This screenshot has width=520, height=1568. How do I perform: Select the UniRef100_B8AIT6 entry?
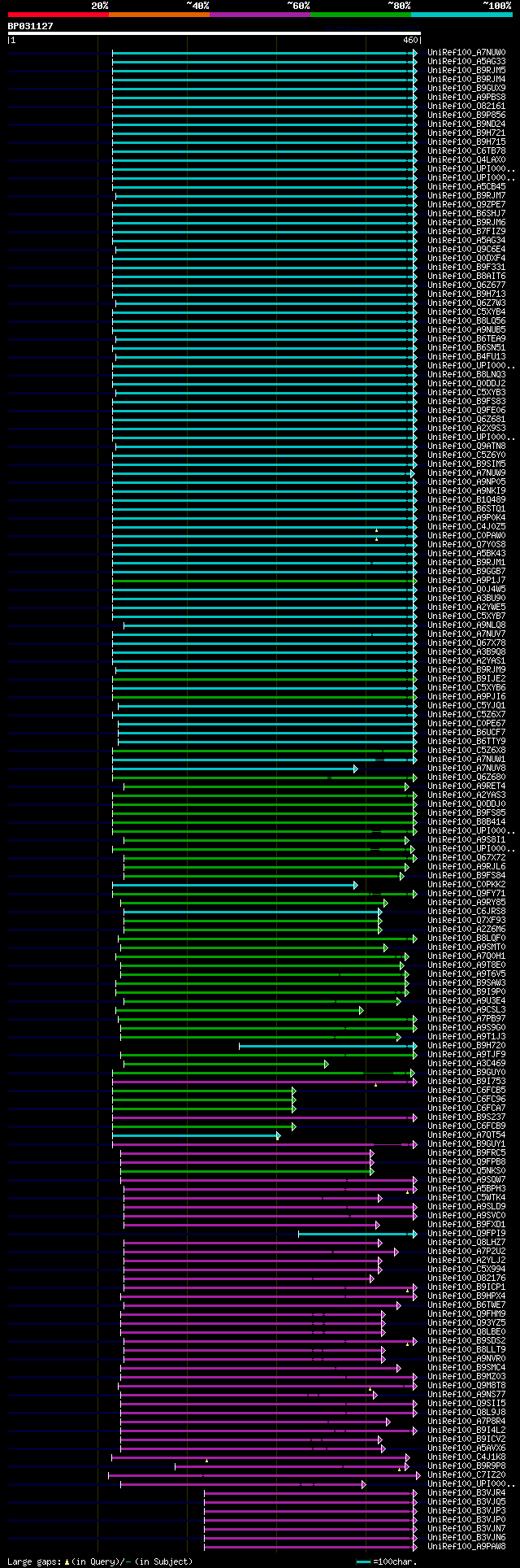click(466, 276)
